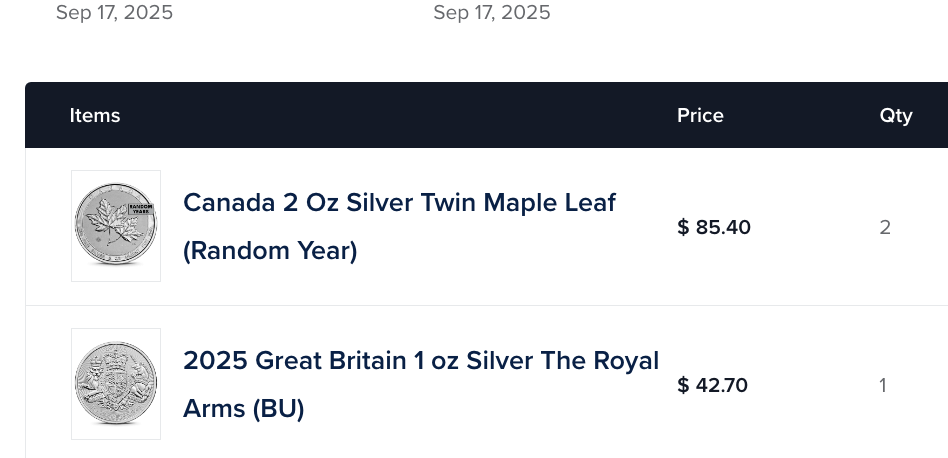Screen dimensions: 948x458
Task: Click the Price column header
Action: [x=700, y=115]
